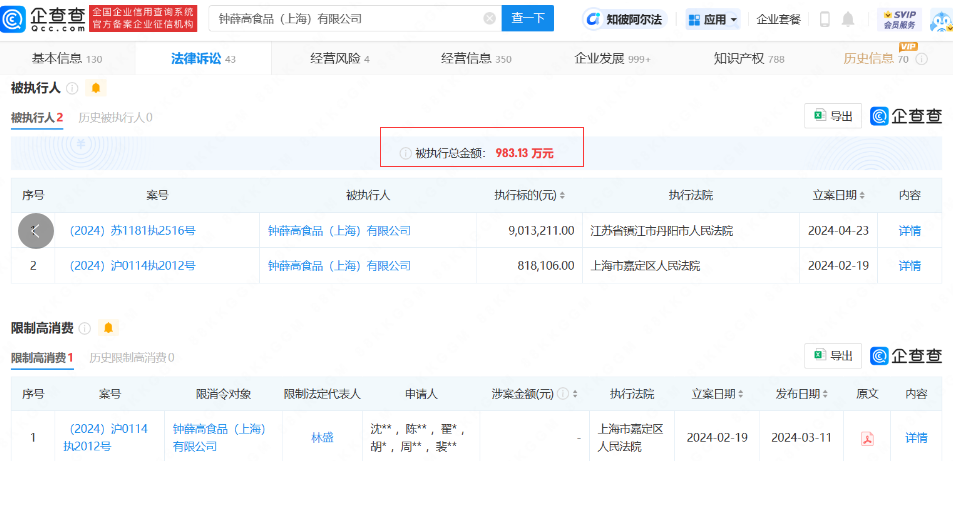Open 知彼阿尔法 assistant
The image size is (953, 511).
pos(625,19)
